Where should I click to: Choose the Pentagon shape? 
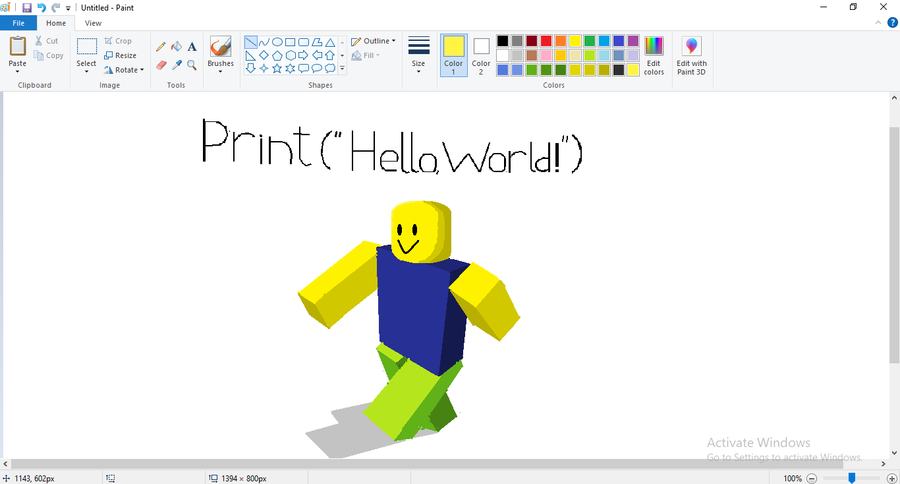277,55
